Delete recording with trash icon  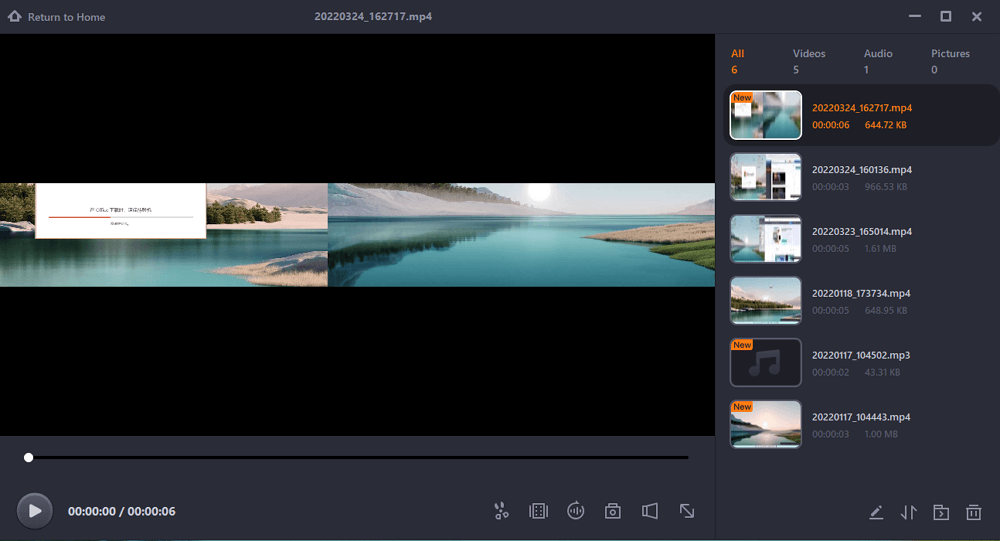[973, 513]
